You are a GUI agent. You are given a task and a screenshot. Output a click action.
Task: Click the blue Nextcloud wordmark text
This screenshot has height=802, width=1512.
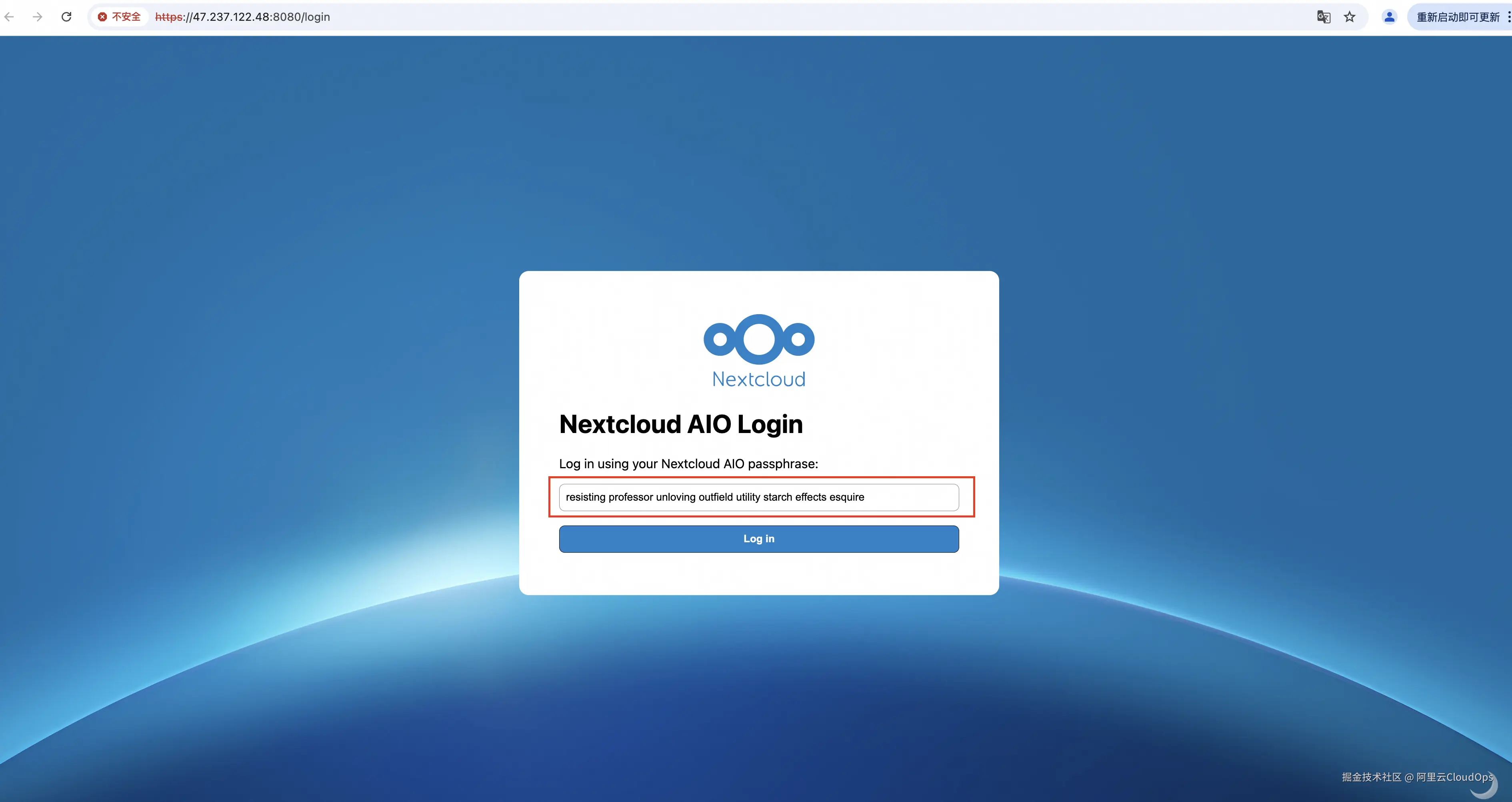point(758,379)
